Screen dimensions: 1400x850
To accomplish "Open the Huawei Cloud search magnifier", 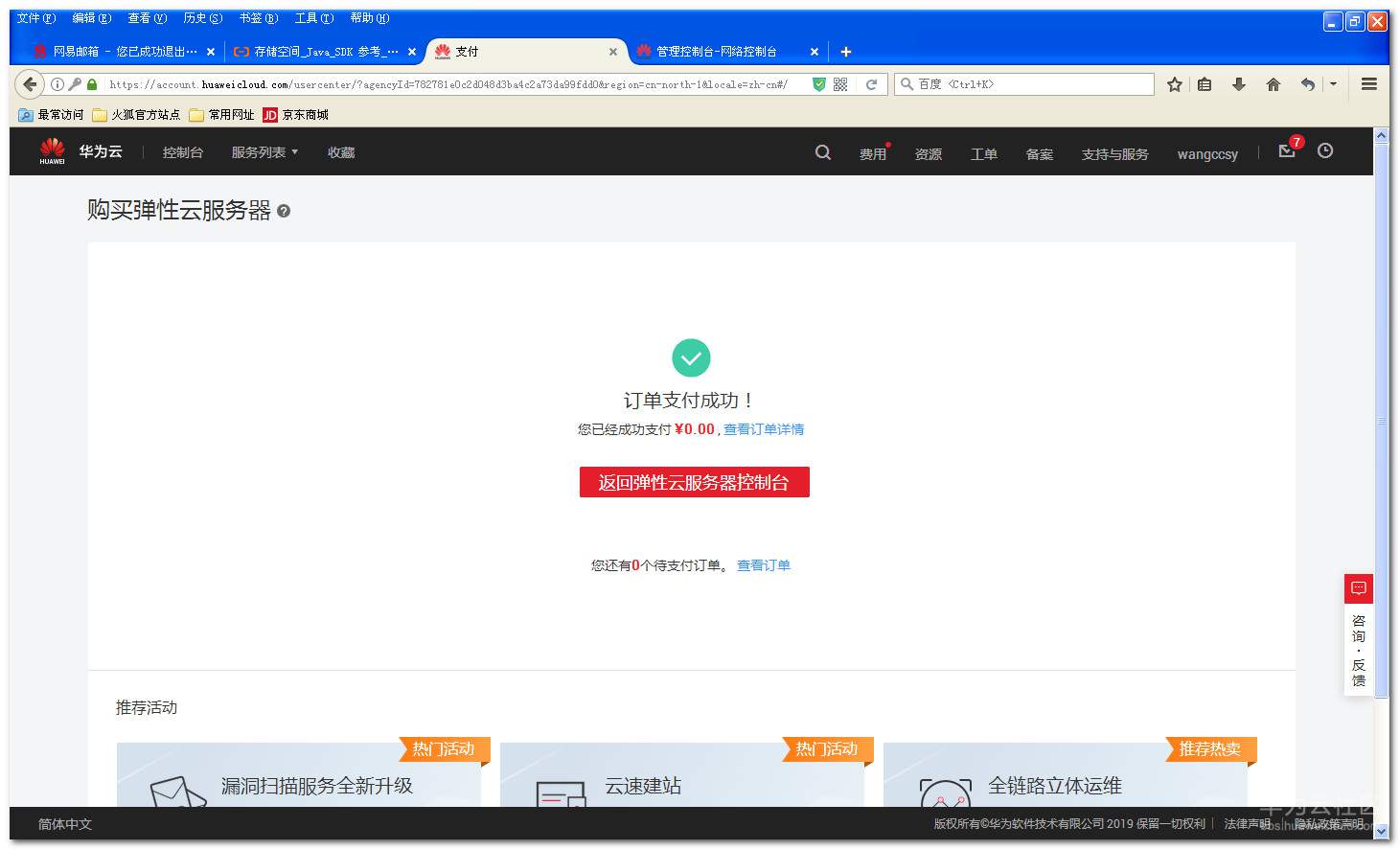I will (823, 152).
